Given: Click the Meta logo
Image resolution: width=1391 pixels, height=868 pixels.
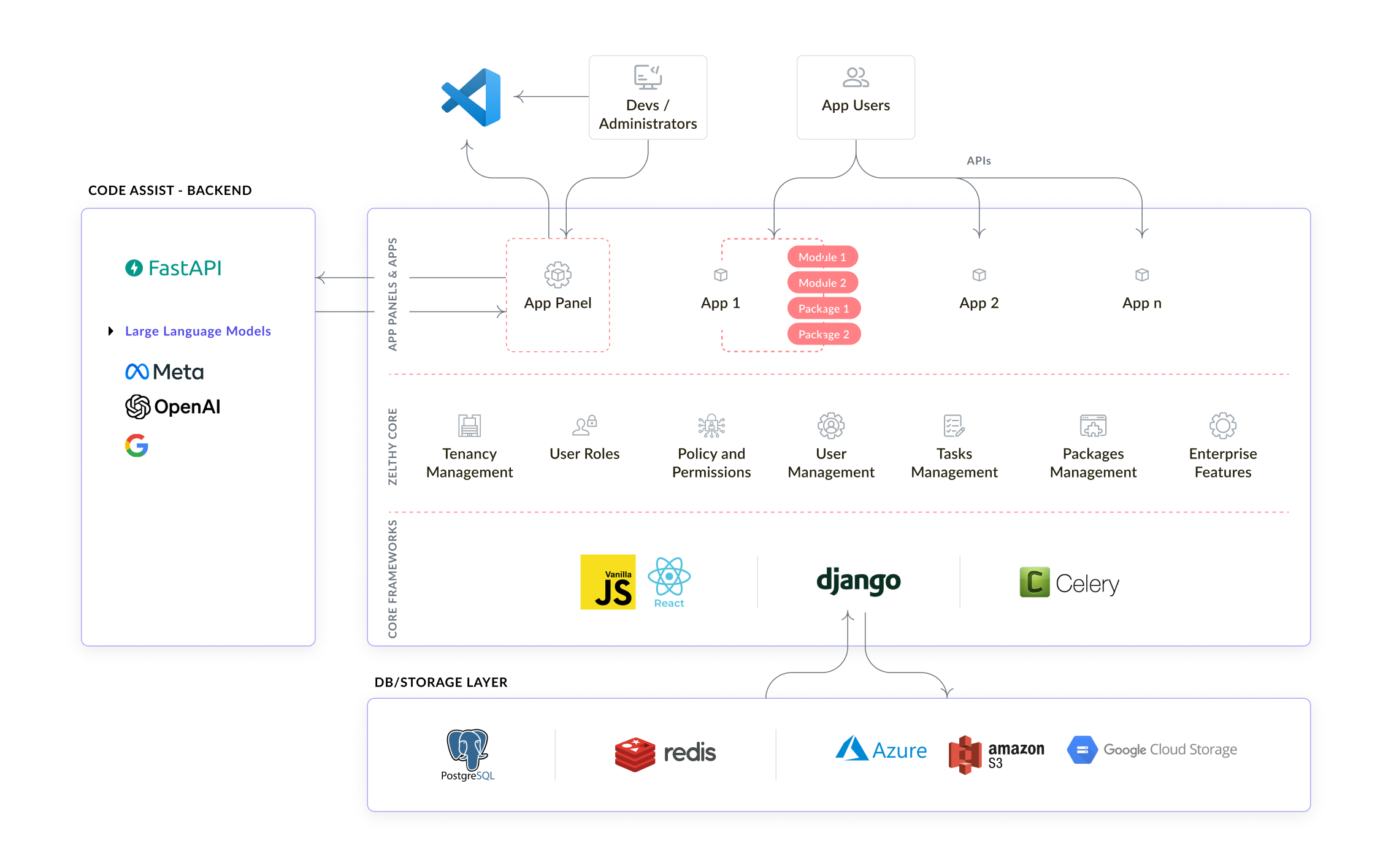Looking at the screenshot, I should click(x=164, y=371).
